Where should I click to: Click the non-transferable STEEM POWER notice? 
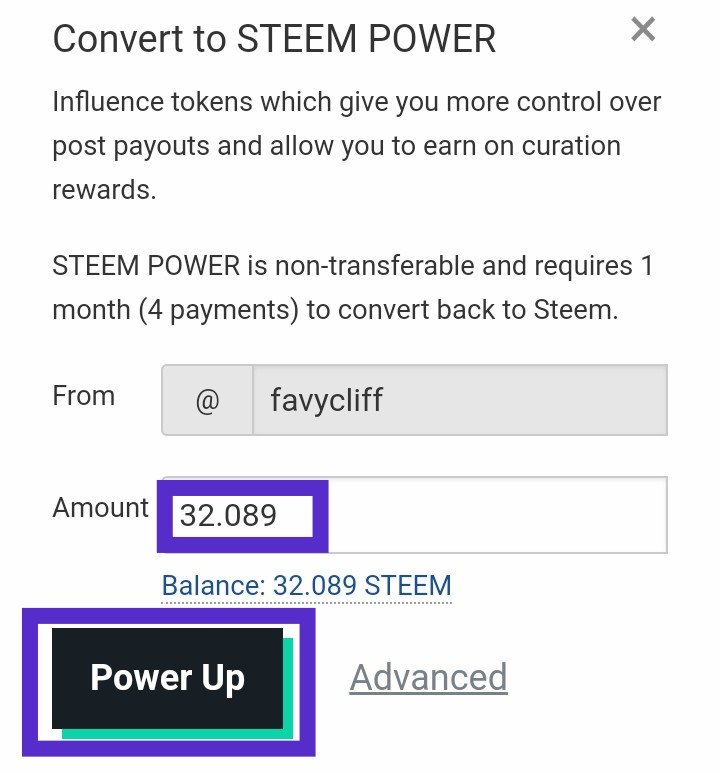[352, 288]
